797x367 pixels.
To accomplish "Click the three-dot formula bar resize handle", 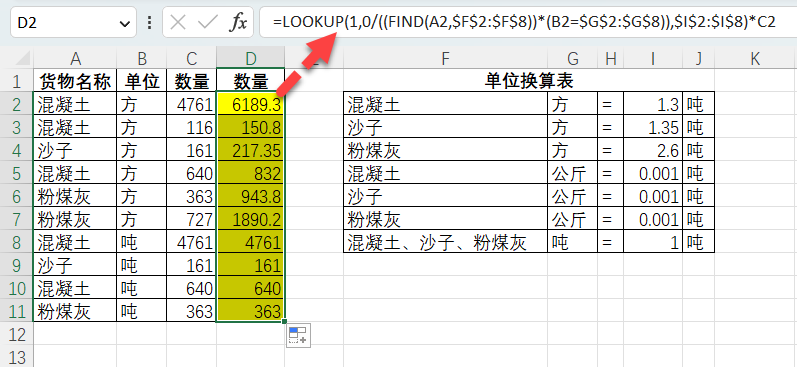I will pos(149,22).
